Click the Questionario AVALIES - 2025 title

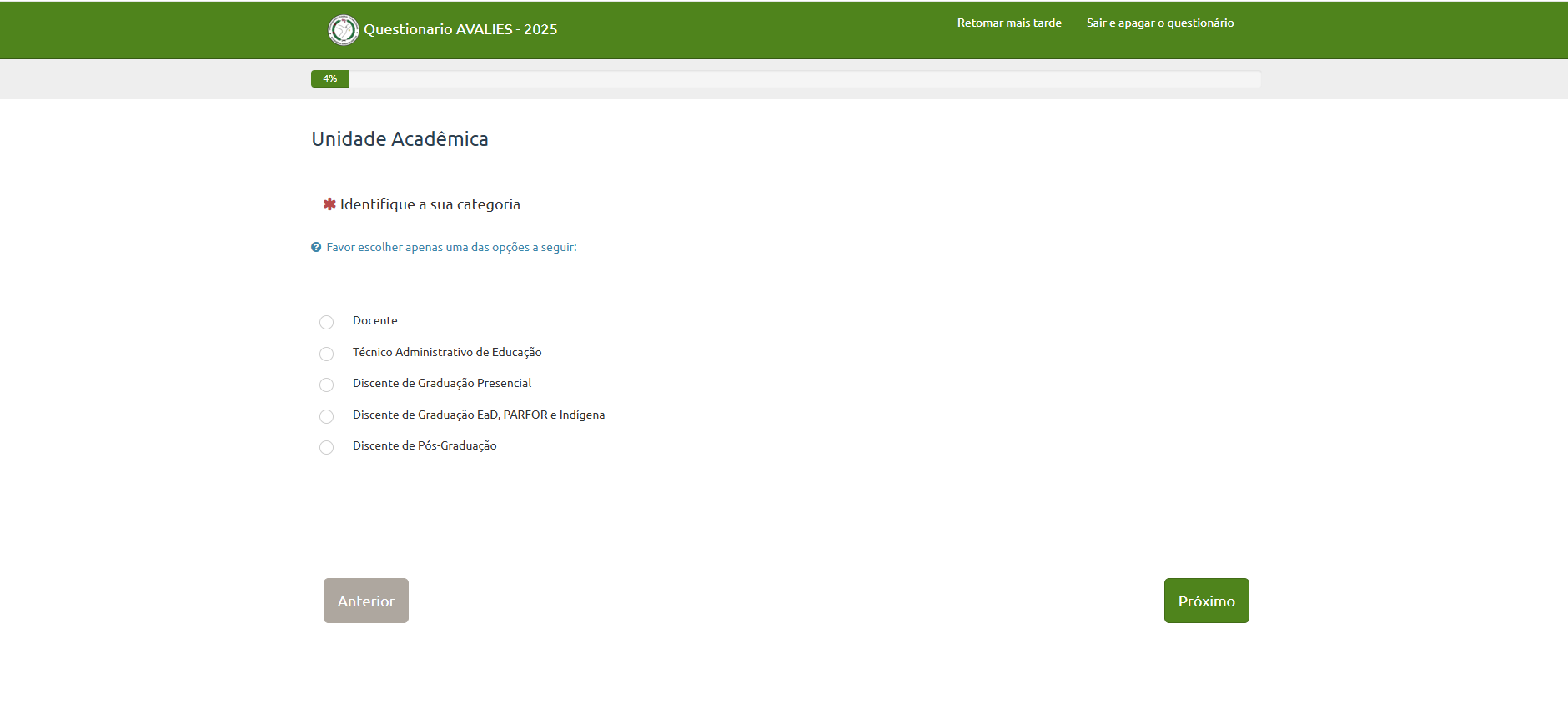[x=460, y=29]
